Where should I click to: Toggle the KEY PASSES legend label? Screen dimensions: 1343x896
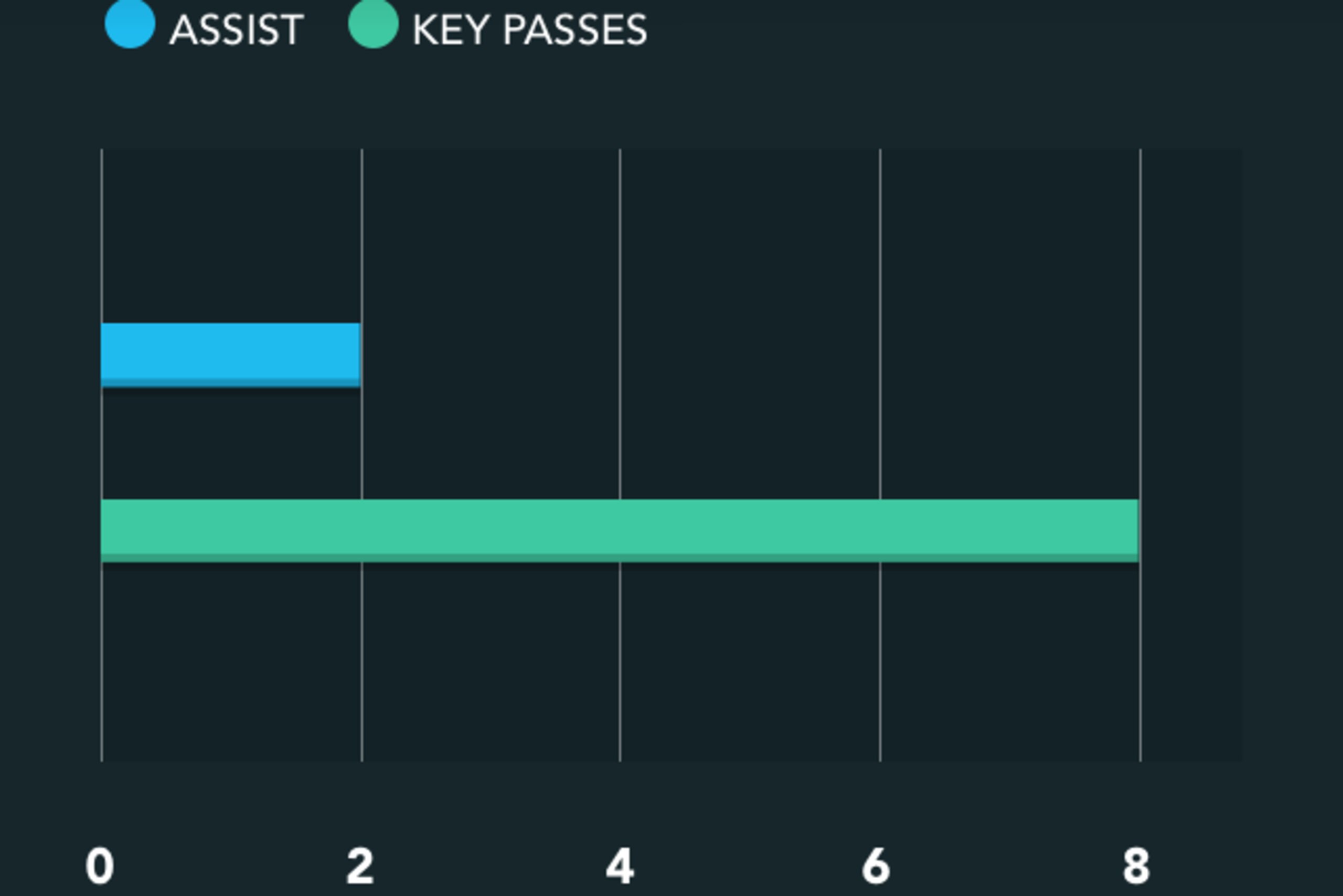(530, 30)
